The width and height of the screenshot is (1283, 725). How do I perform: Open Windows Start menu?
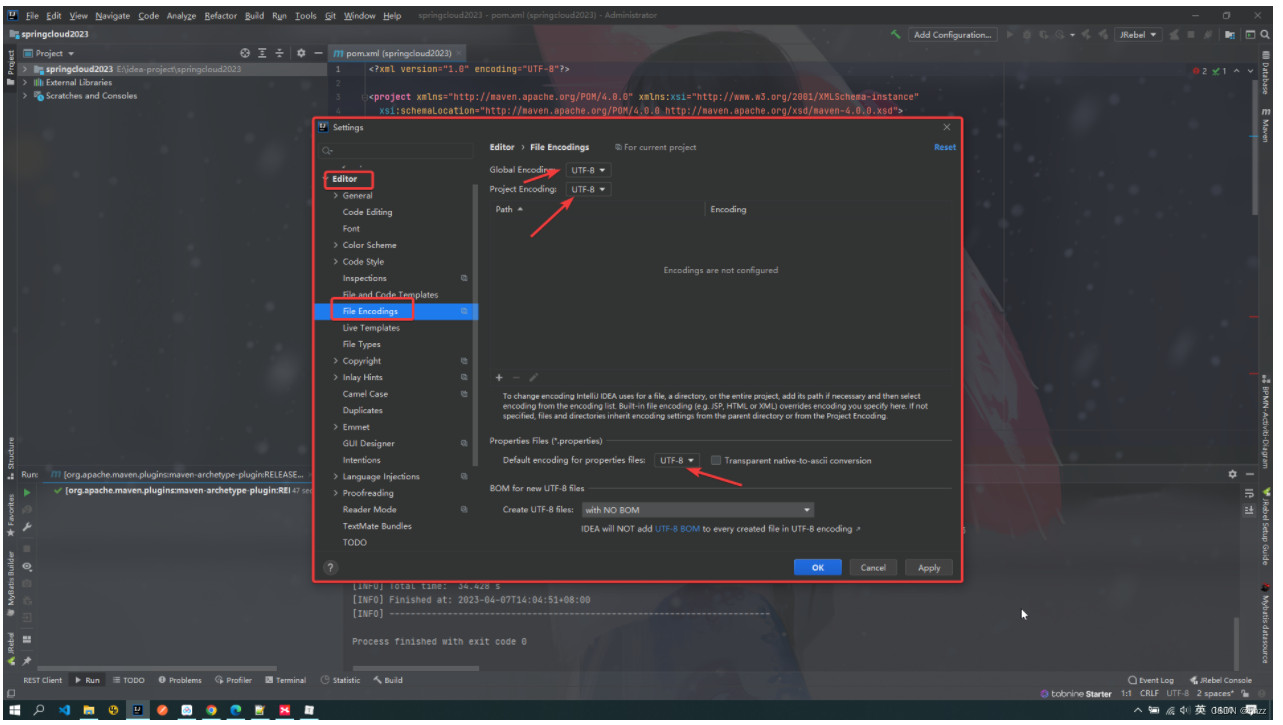(x=15, y=710)
